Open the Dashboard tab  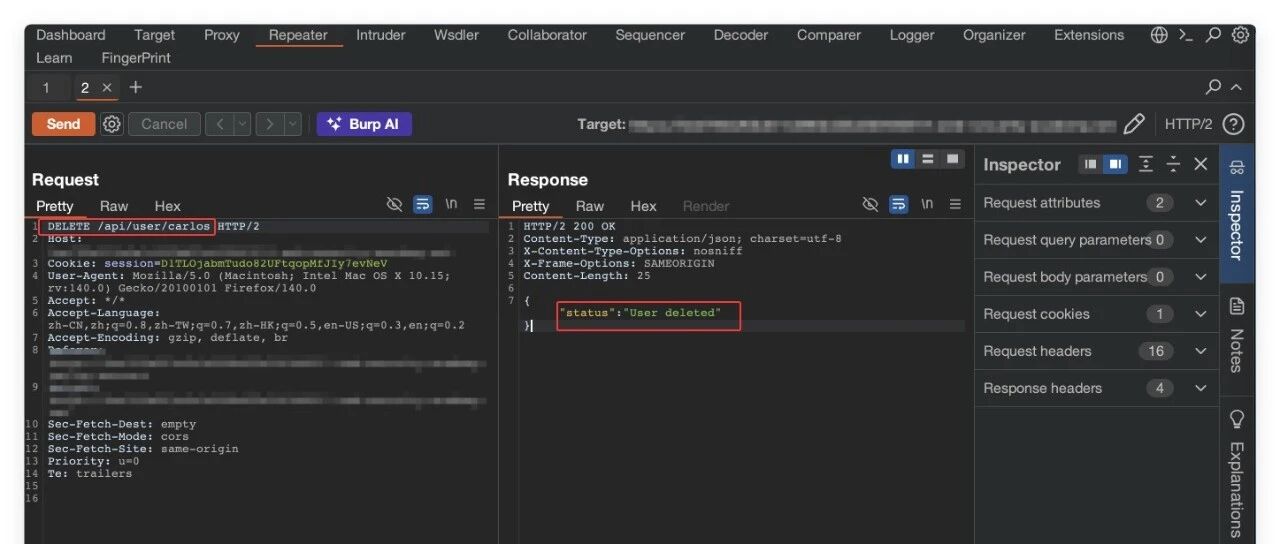pyautogui.click(x=71, y=35)
